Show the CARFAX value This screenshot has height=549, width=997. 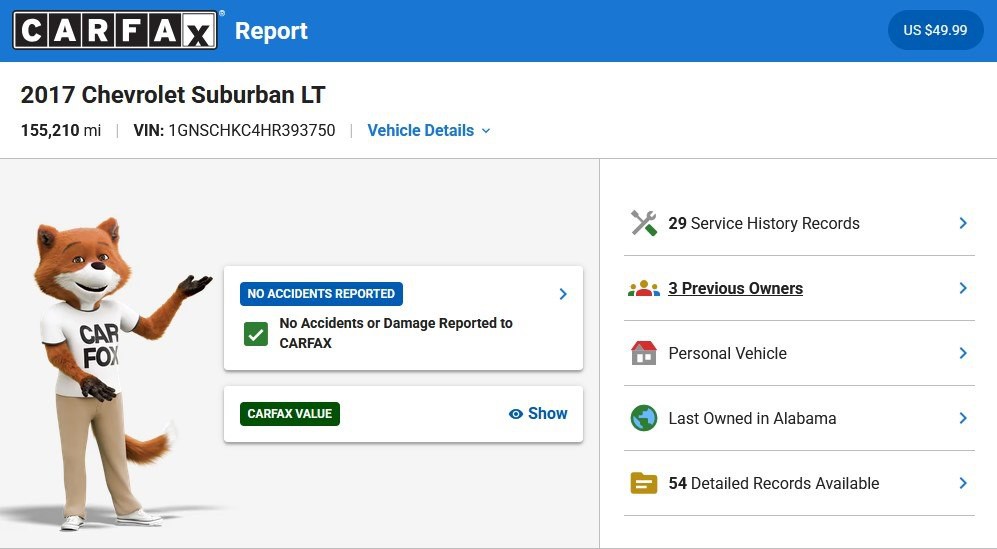pyautogui.click(x=538, y=413)
